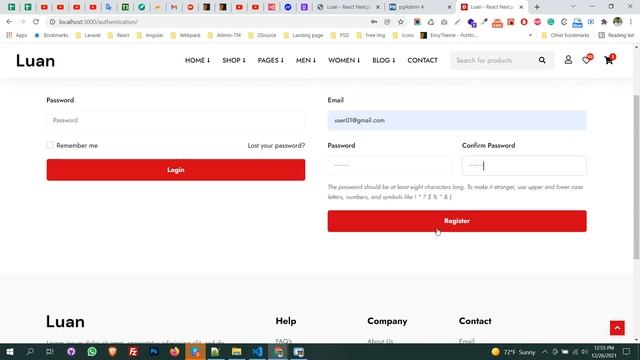Open the Laravel bookmarks folder
The image size is (640, 360).
coord(88,35)
